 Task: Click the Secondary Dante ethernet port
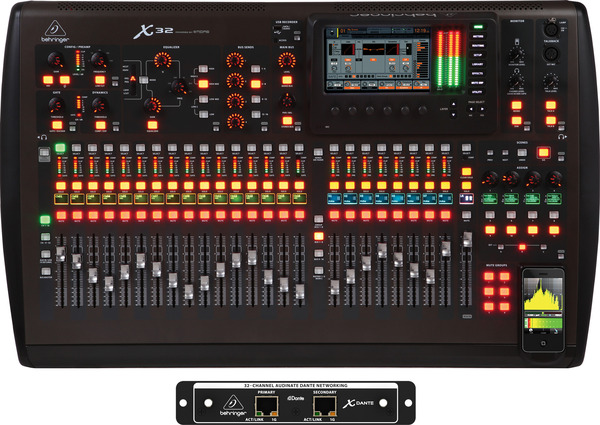coord(326,402)
